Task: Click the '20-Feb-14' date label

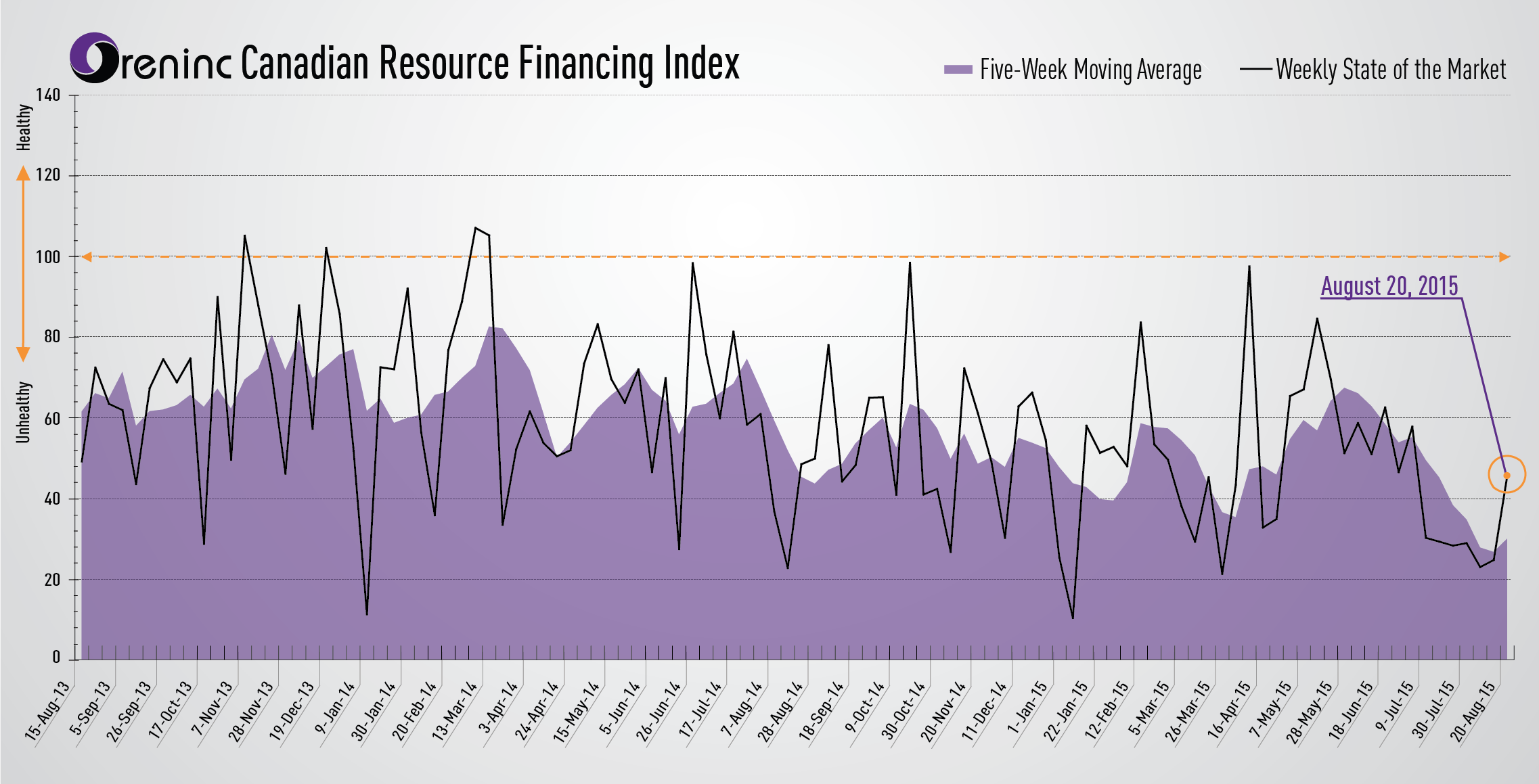Action: click(414, 710)
